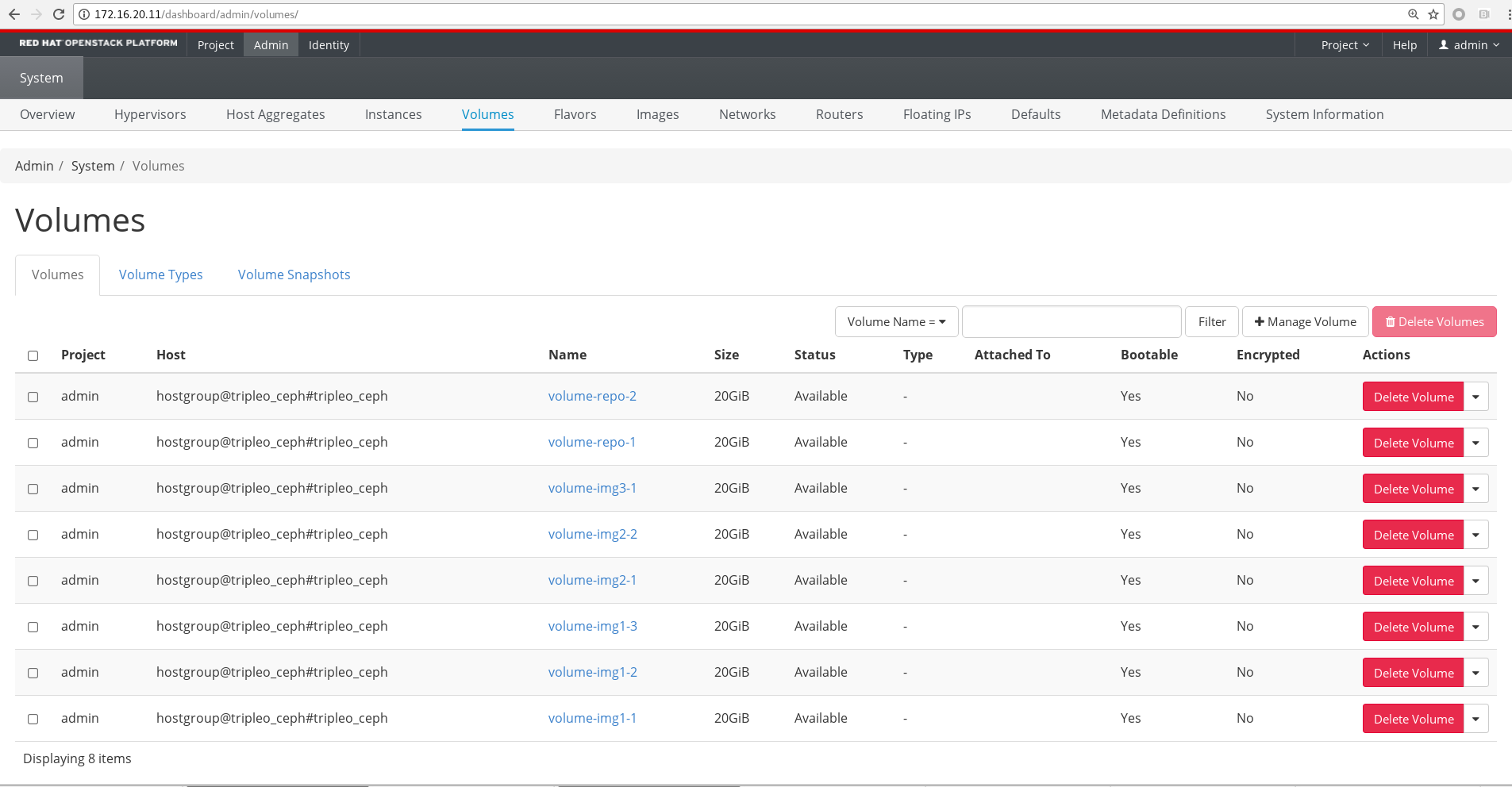Open browser zoom magnifier icon
The width and height of the screenshot is (1512, 787).
(x=1414, y=14)
